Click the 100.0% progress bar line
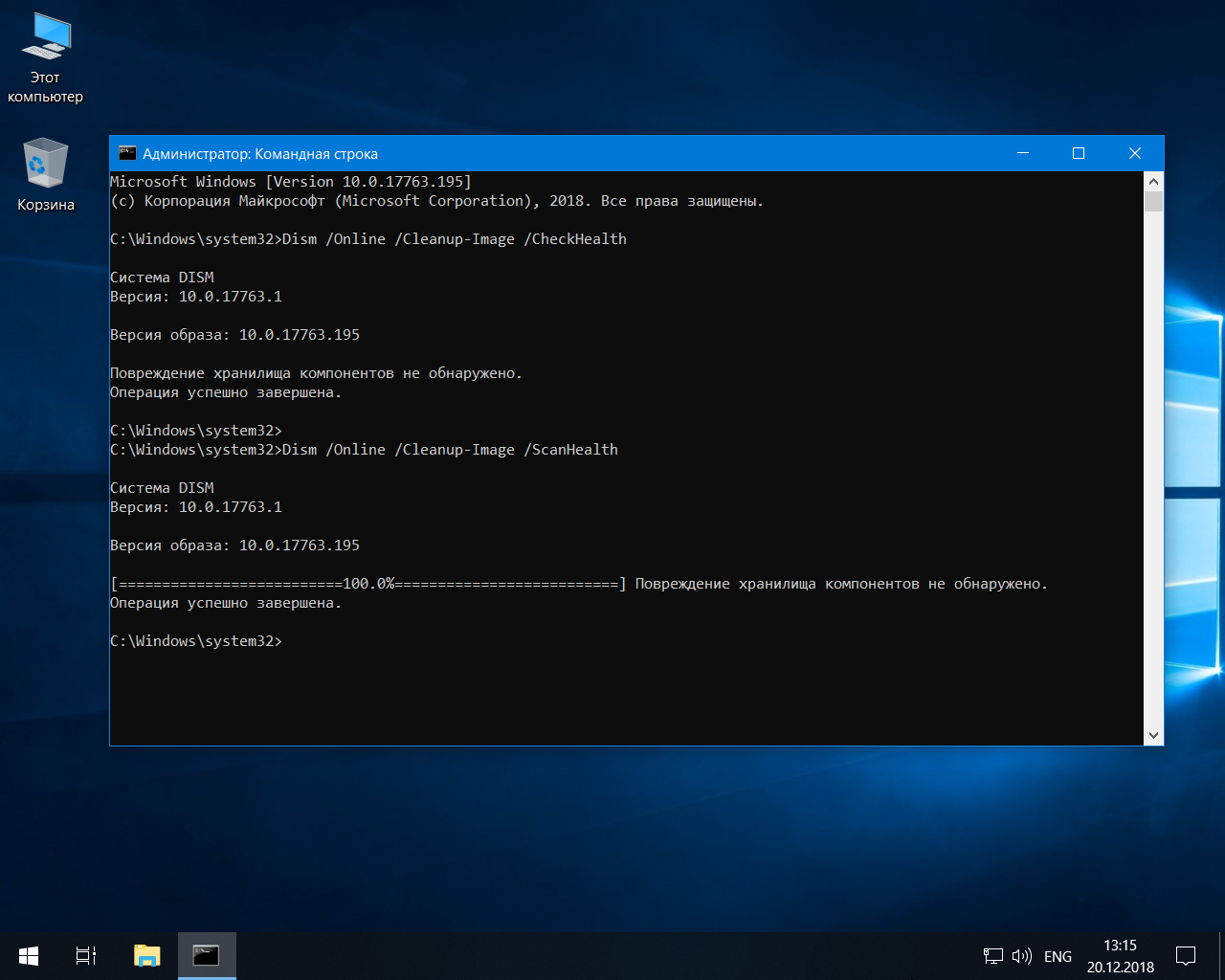This screenshot has height=980, width=1225. click(579, 584)
